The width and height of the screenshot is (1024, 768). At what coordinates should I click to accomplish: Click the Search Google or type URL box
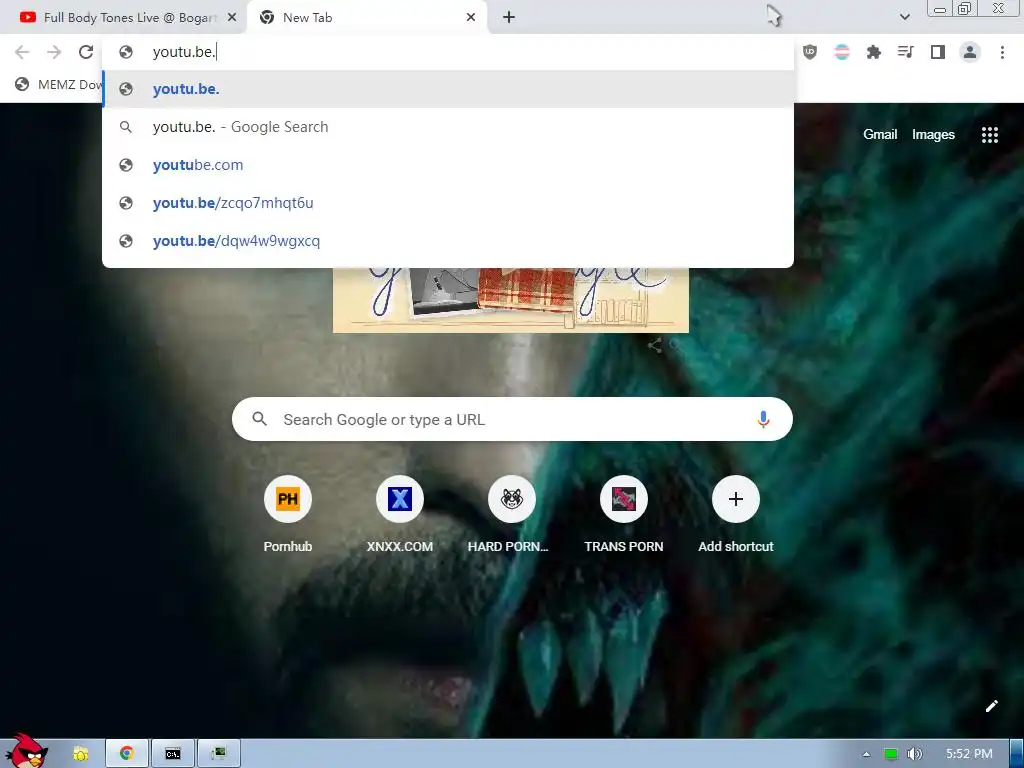(512, 419)
